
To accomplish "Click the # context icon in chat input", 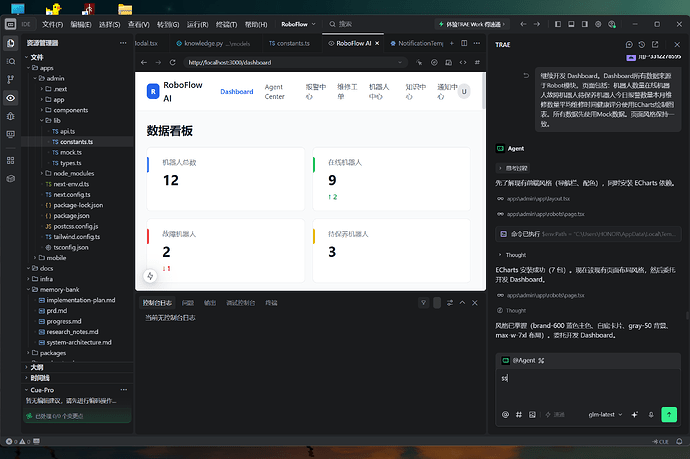I will [519, 415].
